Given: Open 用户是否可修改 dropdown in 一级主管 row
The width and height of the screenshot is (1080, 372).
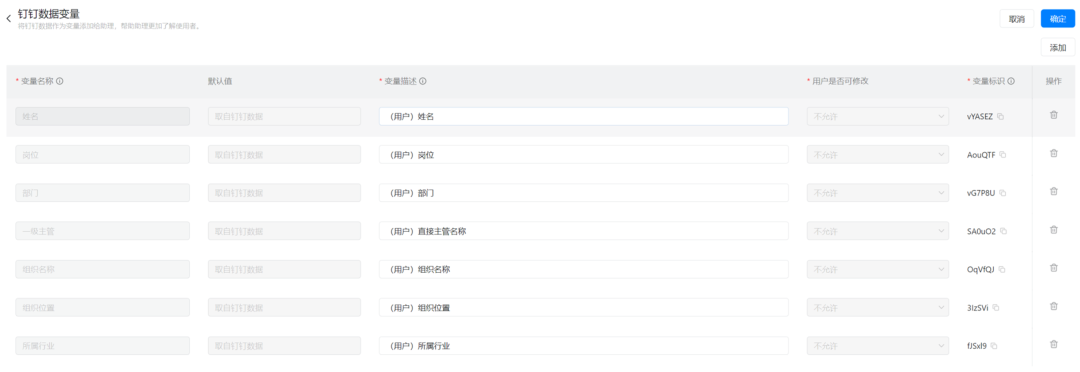Looking at the screenshot, I should tap(878, 231).
